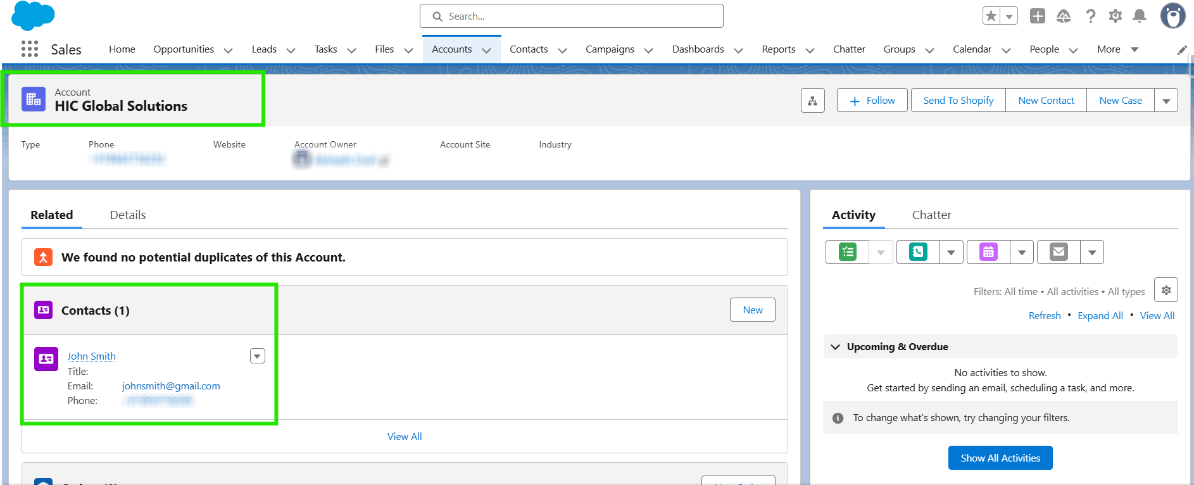Go to the Home tab

[x=122, y=49]
